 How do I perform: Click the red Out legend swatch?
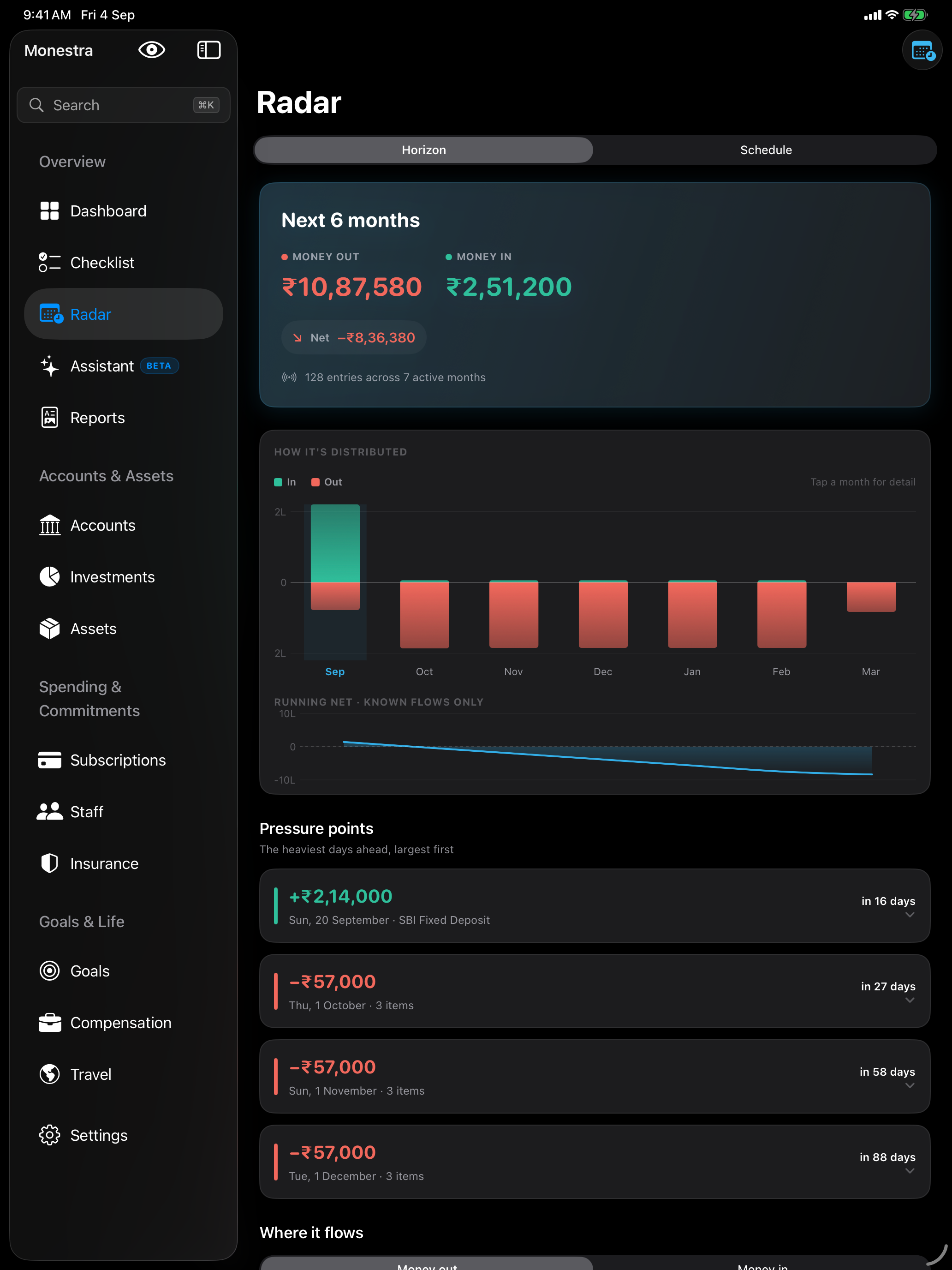pos(315,482)
